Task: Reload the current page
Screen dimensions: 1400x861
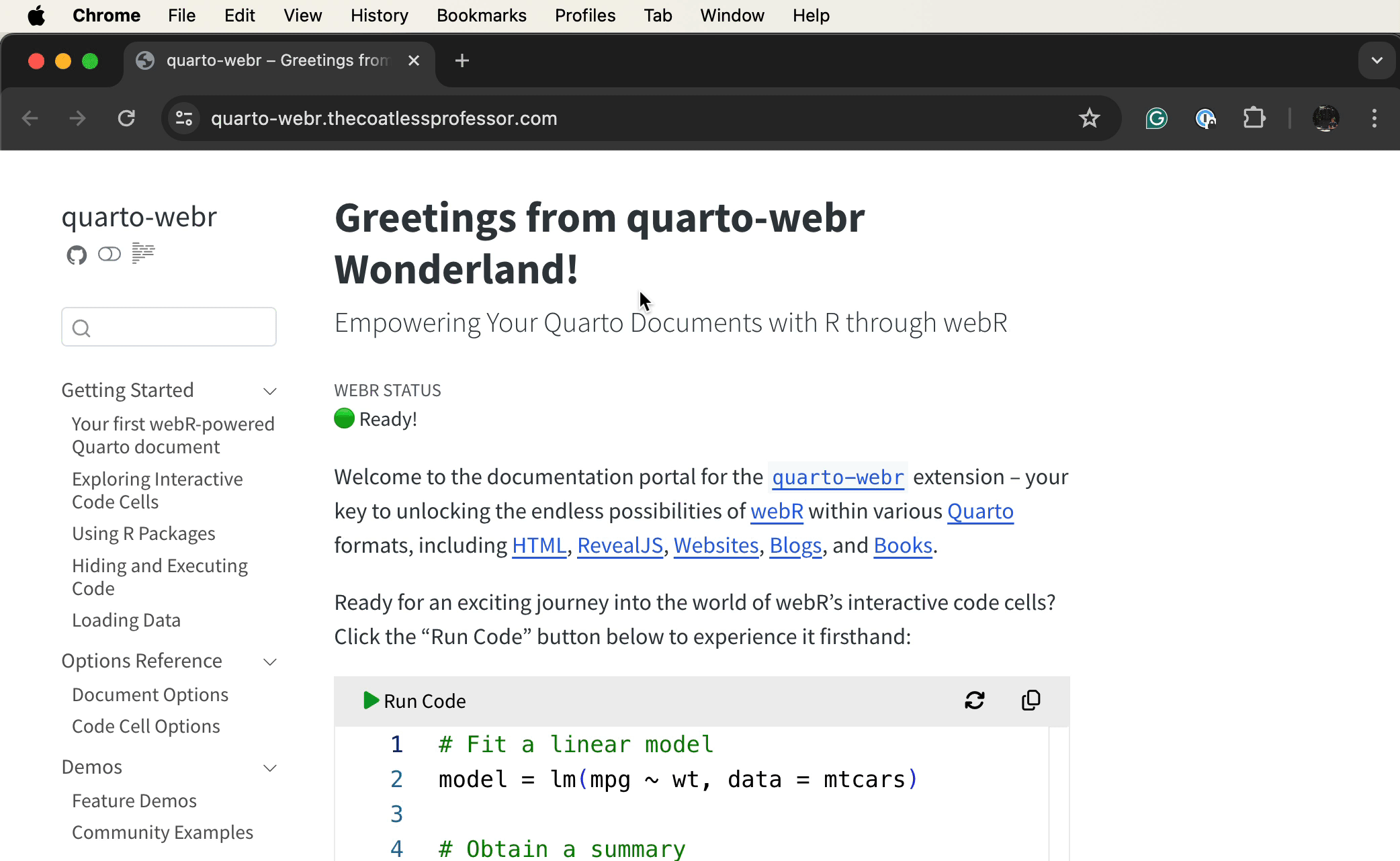Action: [x=127, y=118]
